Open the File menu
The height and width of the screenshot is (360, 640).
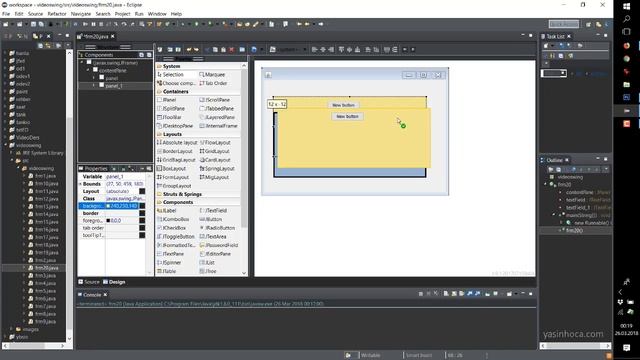(x=6, y=14)
